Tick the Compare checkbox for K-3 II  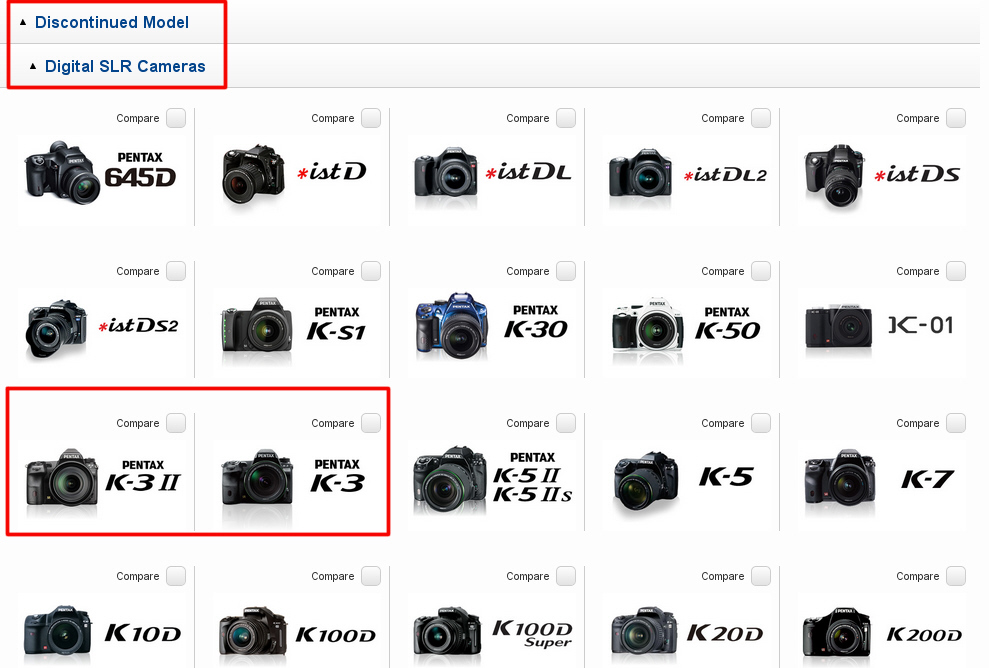pyautogui.click(x=176, y=423)
